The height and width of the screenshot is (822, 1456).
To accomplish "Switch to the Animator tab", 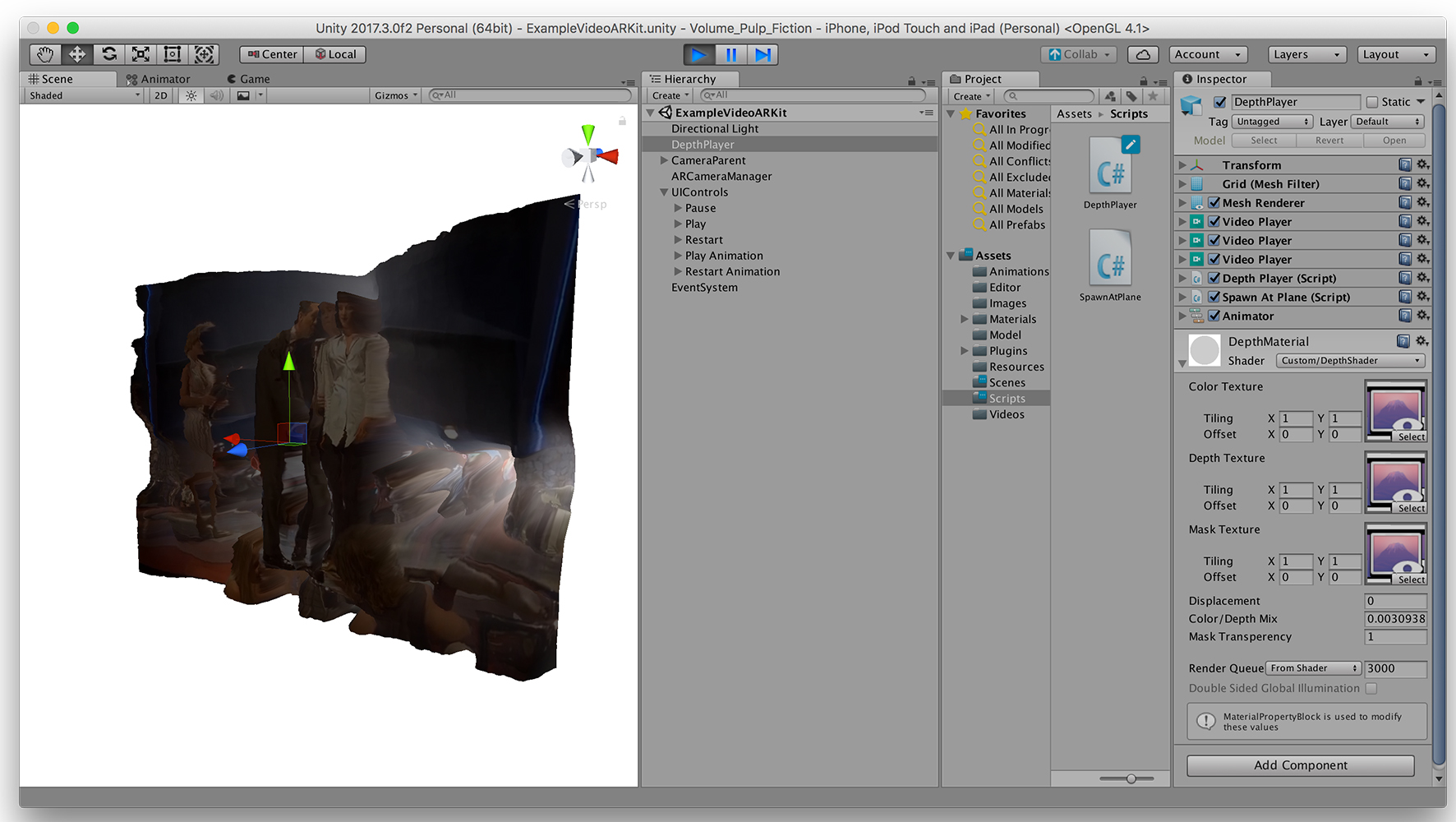I will pos(158,79).
